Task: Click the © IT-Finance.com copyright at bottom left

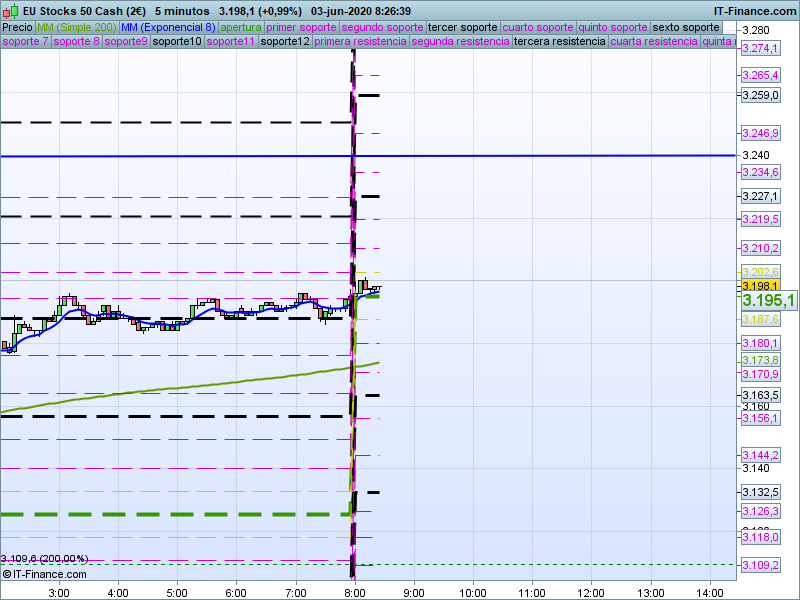Action: tap(44, 574)
